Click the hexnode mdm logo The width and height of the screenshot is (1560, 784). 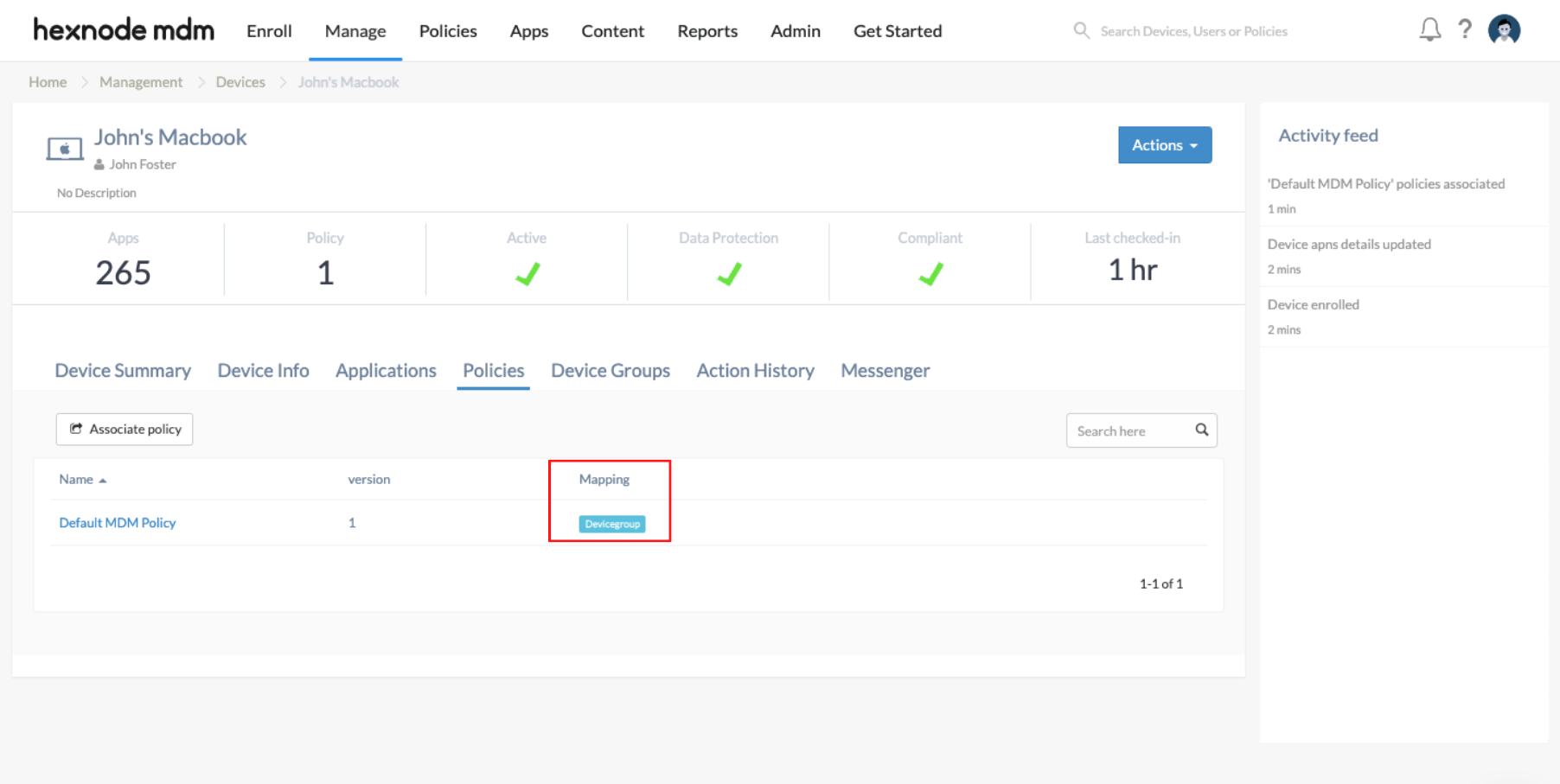pyautogui.click(x=124, y=30)
